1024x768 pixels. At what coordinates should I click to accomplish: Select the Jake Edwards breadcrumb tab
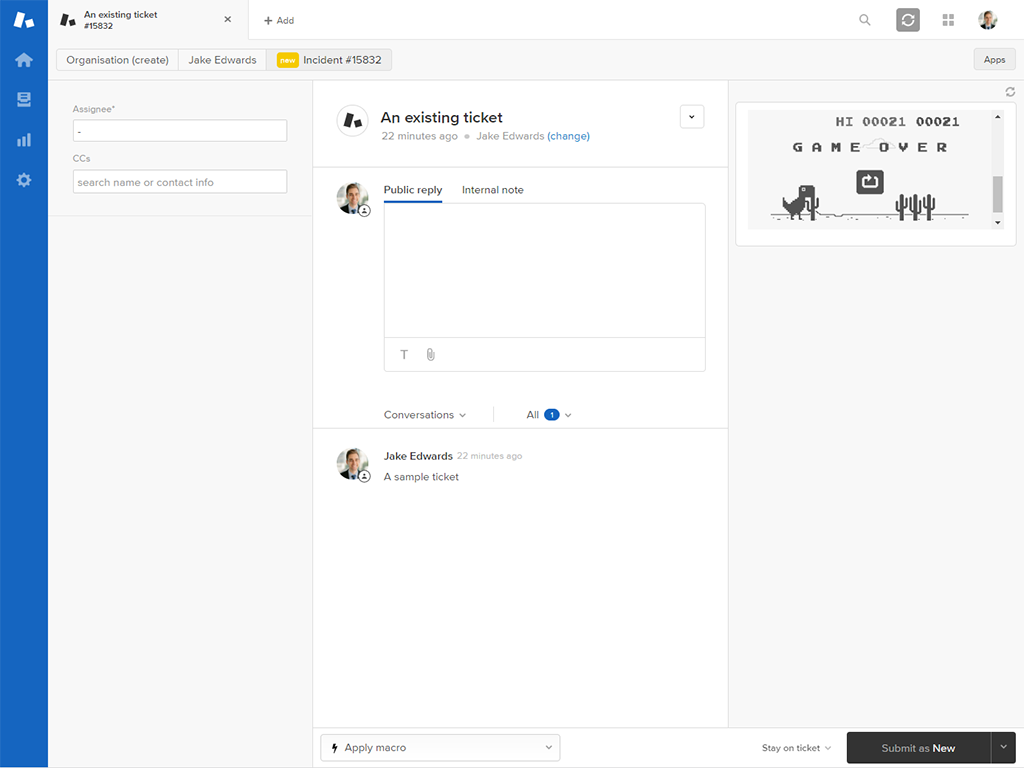point(222,59)
